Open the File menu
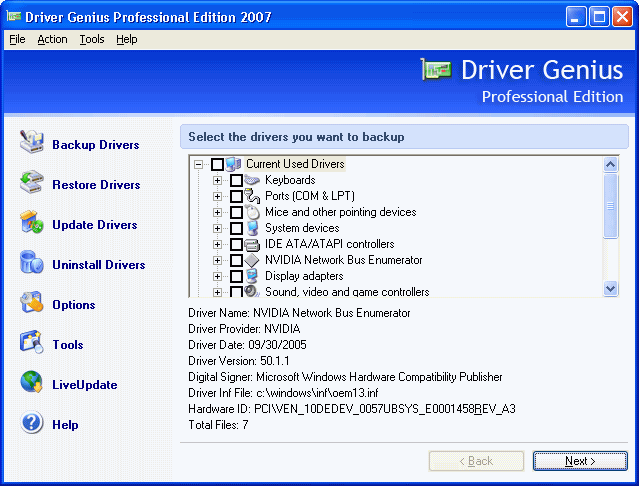 (17, 39)
